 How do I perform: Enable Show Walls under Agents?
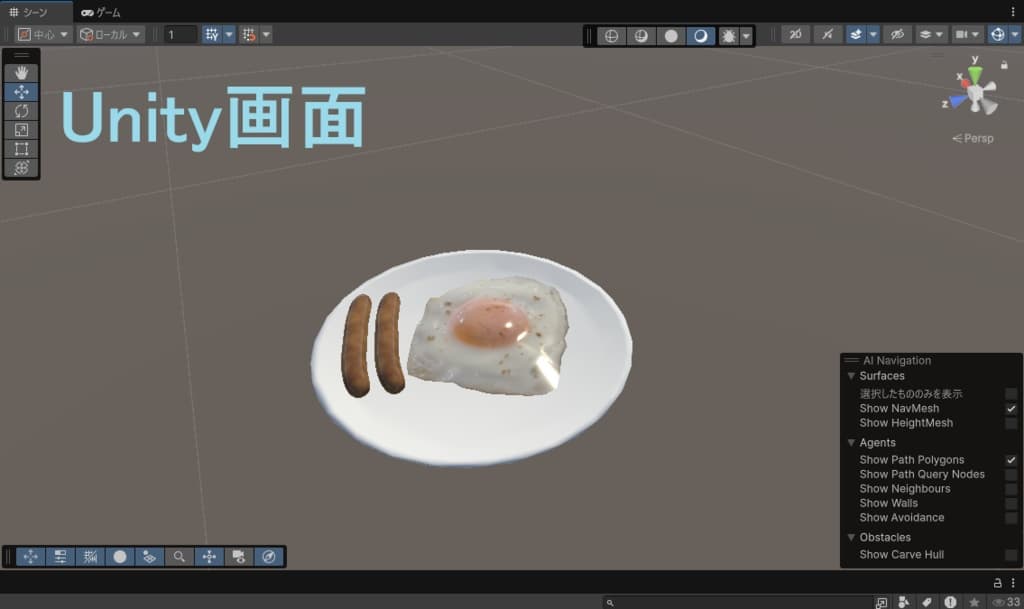tap(1012, 503)
